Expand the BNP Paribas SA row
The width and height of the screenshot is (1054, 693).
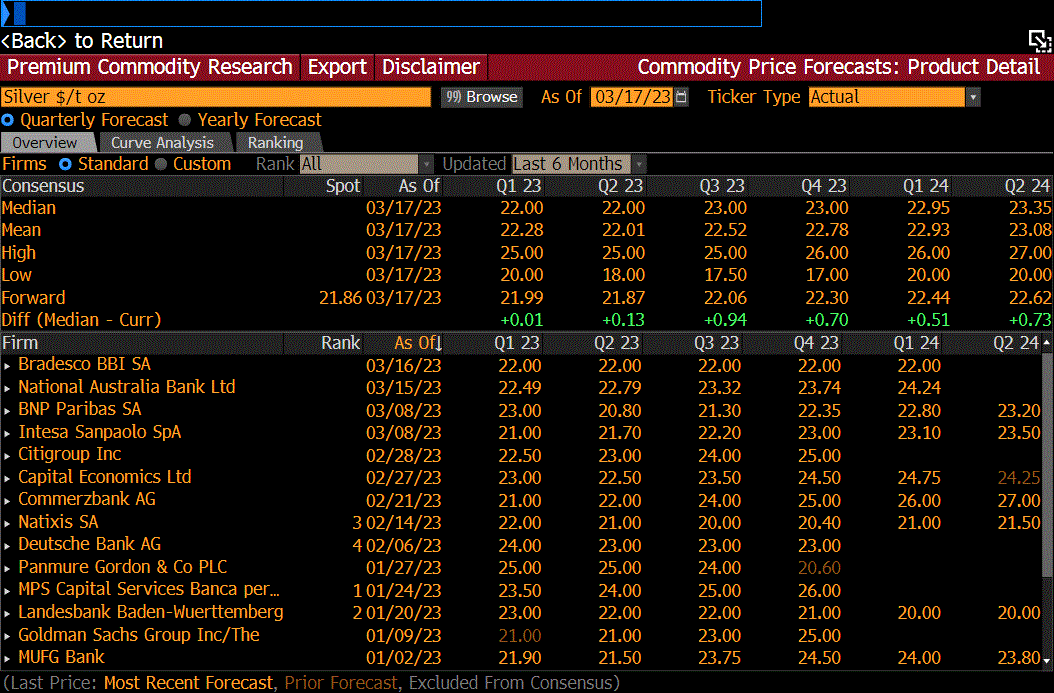pyautogui.click(x=7, y=411)
